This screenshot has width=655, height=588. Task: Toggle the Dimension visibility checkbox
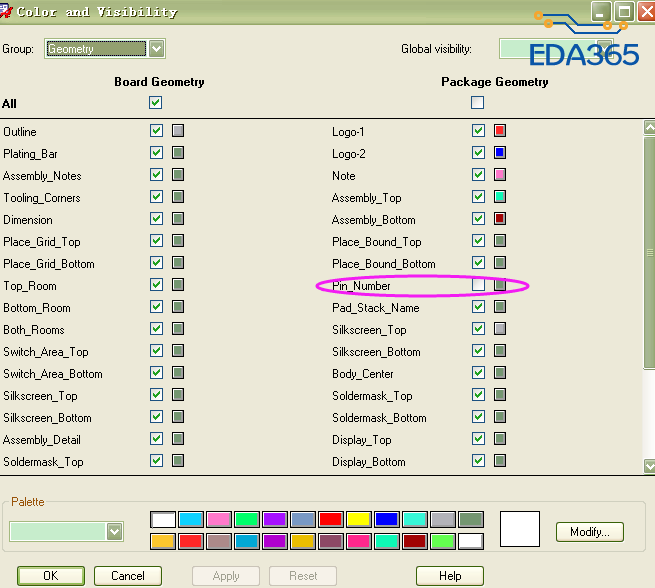(157, 219)
